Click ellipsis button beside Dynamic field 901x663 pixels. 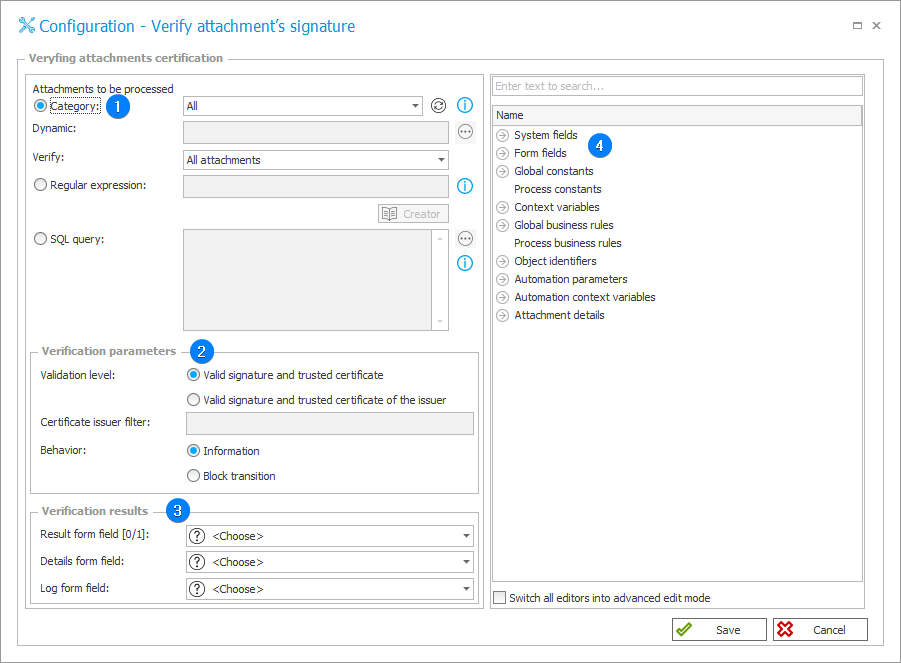click(465, 132)
